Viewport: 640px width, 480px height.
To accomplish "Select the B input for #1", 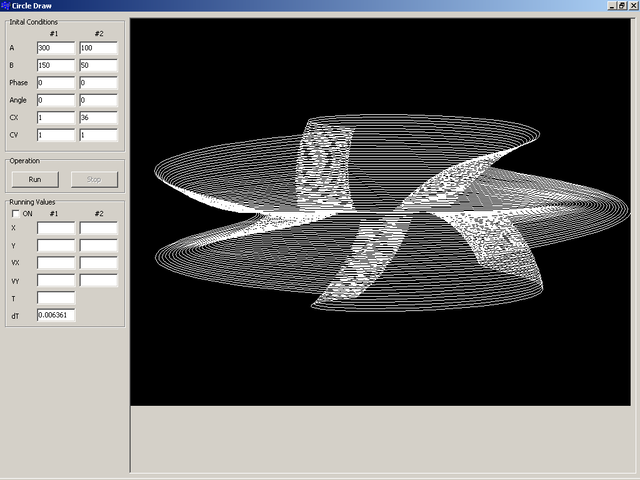I will click(x=56, y=65).
